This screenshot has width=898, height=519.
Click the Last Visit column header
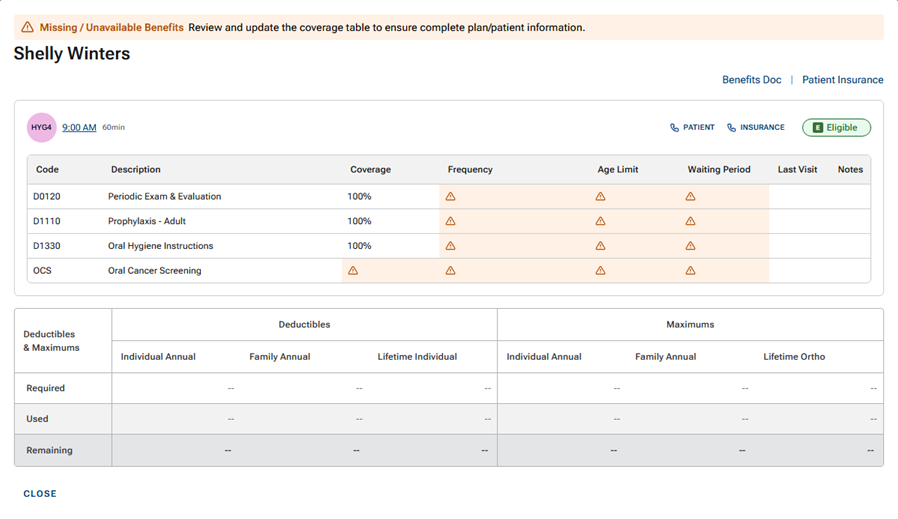[797, 170]
